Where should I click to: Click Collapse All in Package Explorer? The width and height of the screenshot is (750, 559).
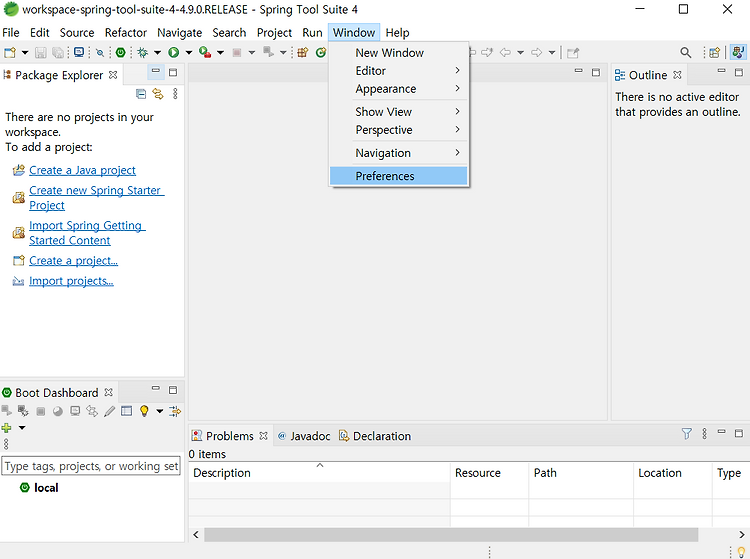(x=141, y=94)
